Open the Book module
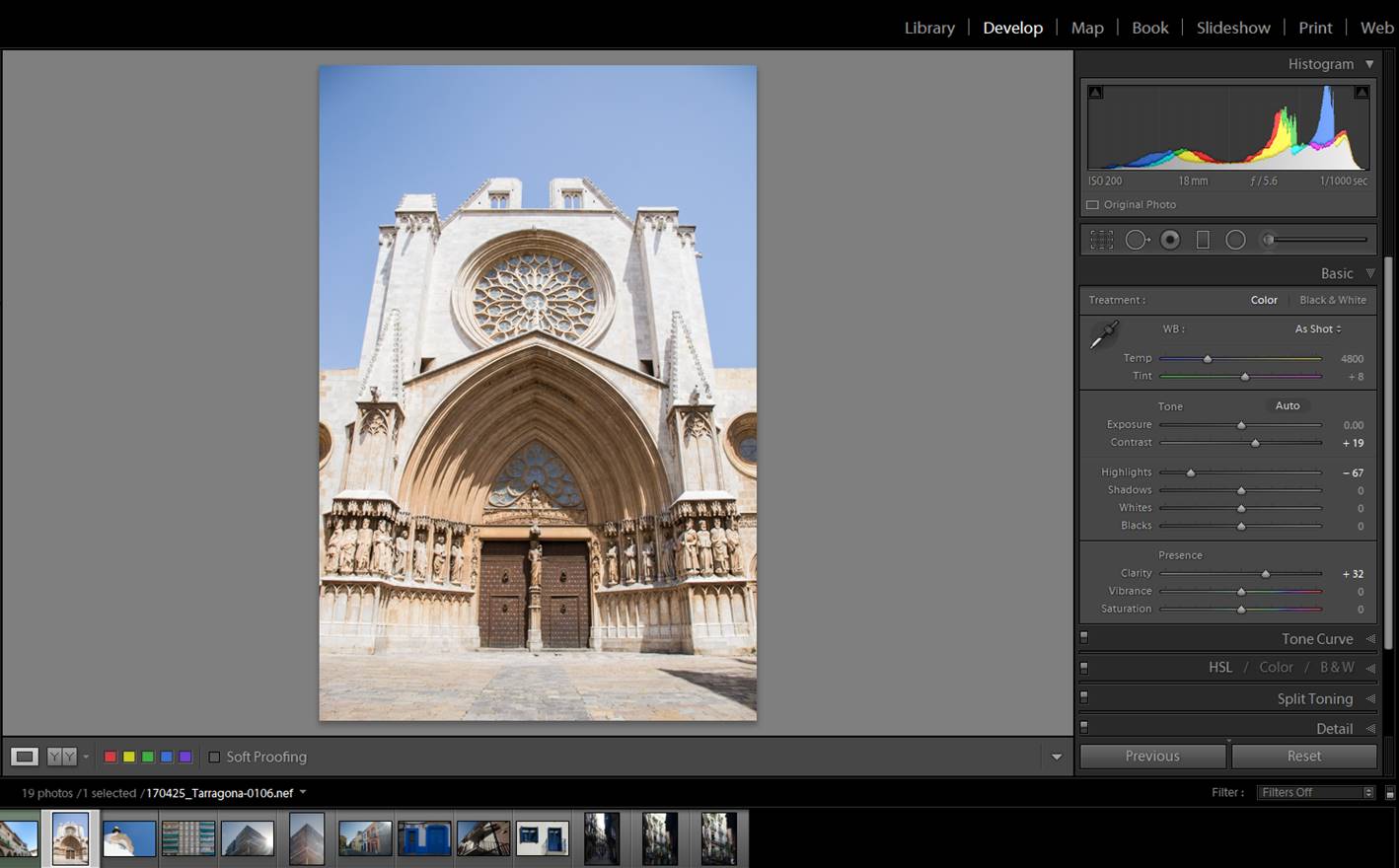The height and width of the screenshot is (868, 1399). tap(1149, 28)
